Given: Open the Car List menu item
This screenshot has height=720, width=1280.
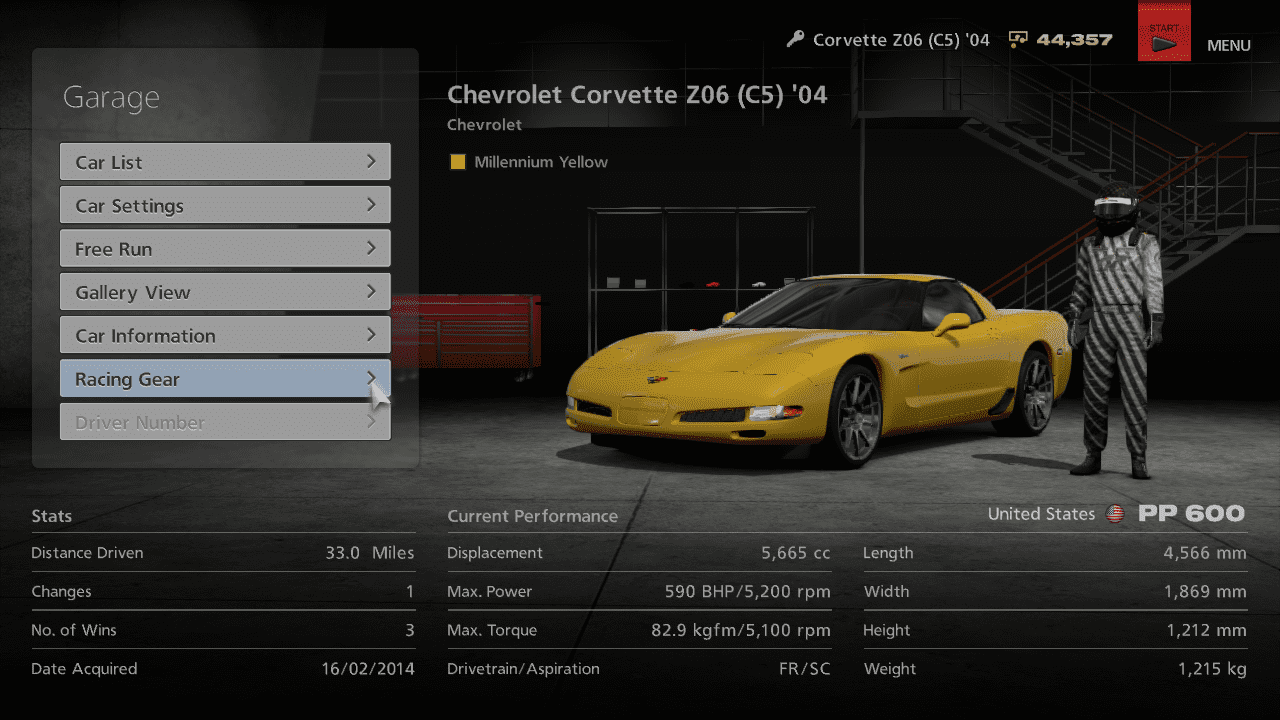Looking at the screenshot, I should tap(225, 162).
